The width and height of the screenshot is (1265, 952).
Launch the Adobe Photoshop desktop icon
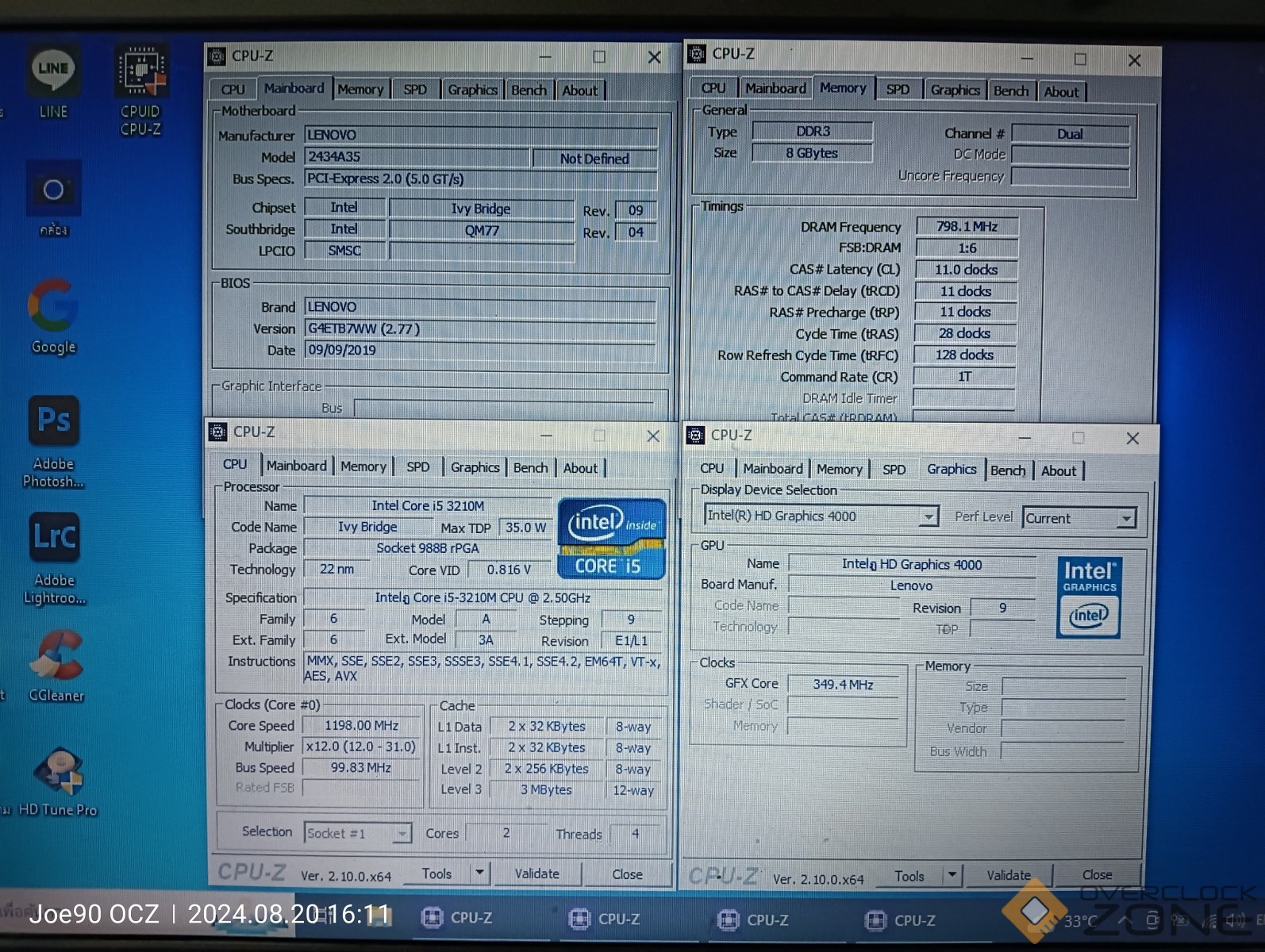coord(53,442)
